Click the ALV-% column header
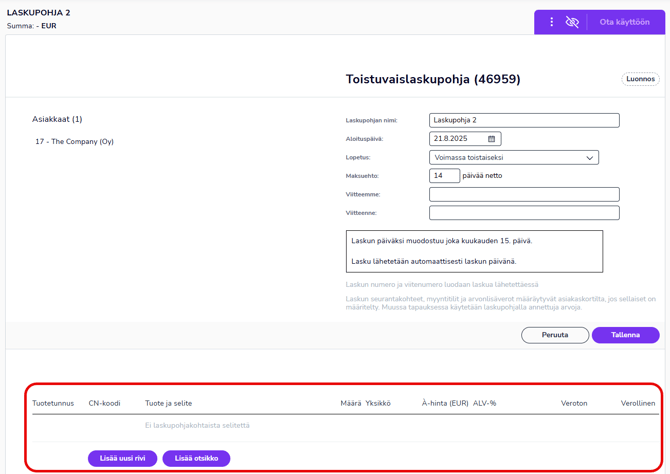Image resolution: width=670 pixels, height=474 pixels. point(485,403)
